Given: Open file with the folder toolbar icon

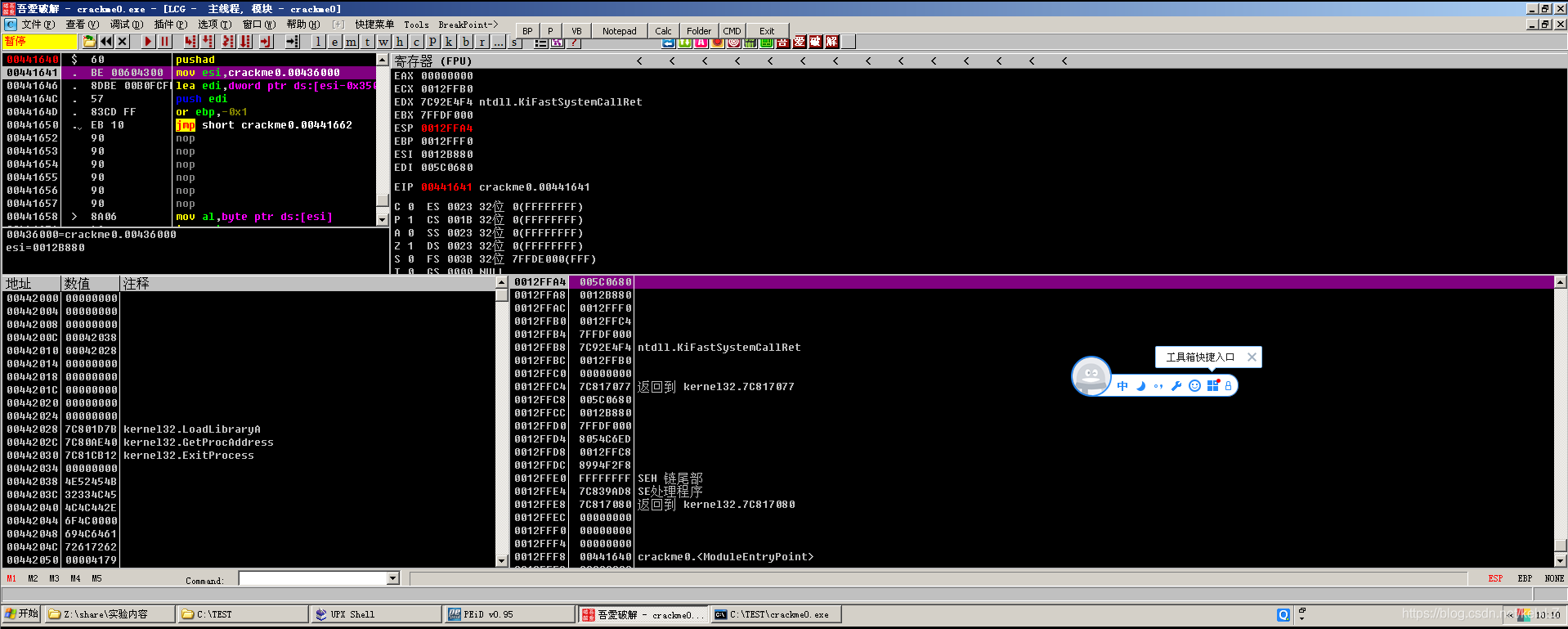Looking at the screenshot, I should pyautogui.click(x=89, y=42).
